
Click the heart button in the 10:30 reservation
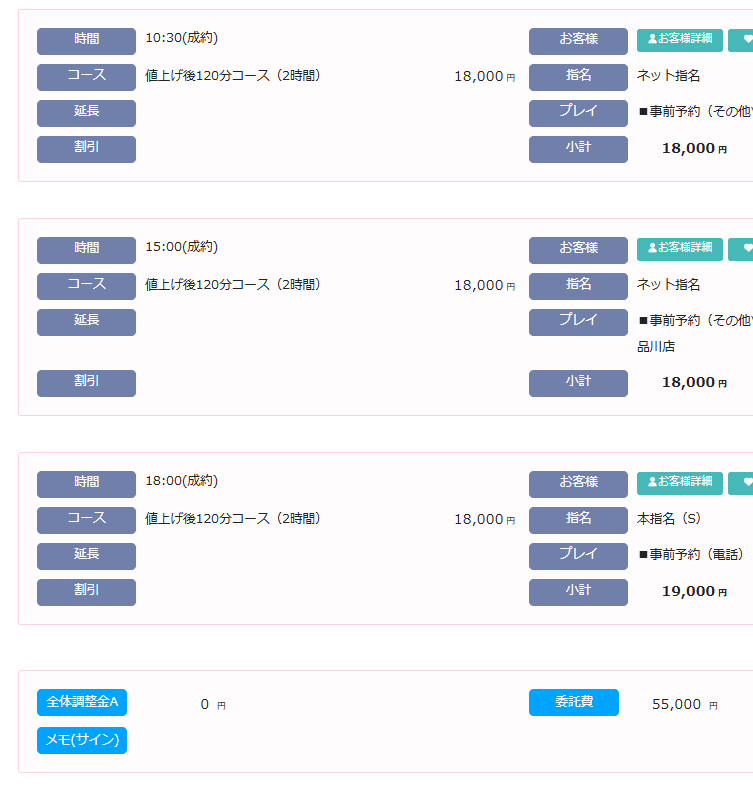[742, 40]
